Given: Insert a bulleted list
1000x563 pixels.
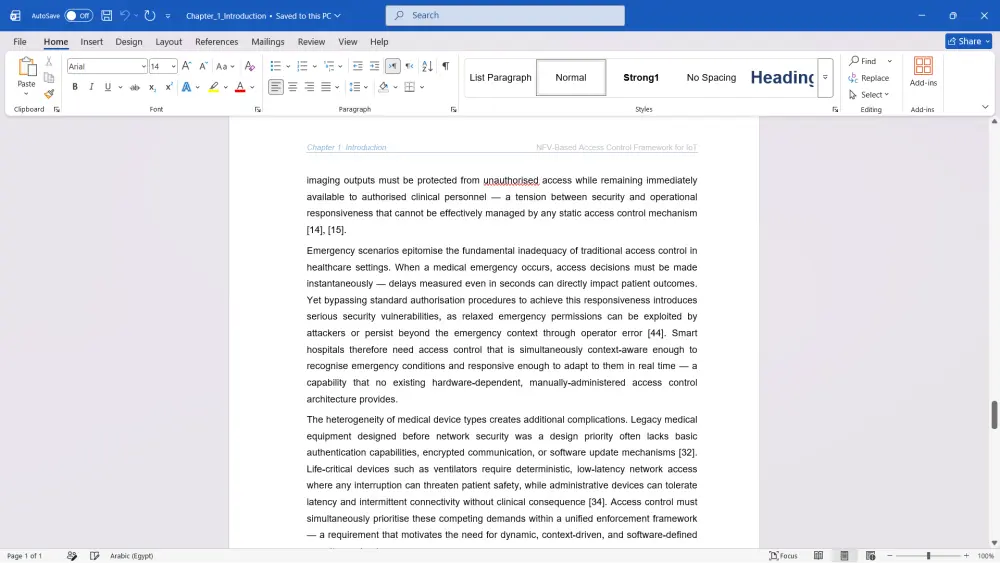Looking at the screenshot, I should (x=276, y=66).
